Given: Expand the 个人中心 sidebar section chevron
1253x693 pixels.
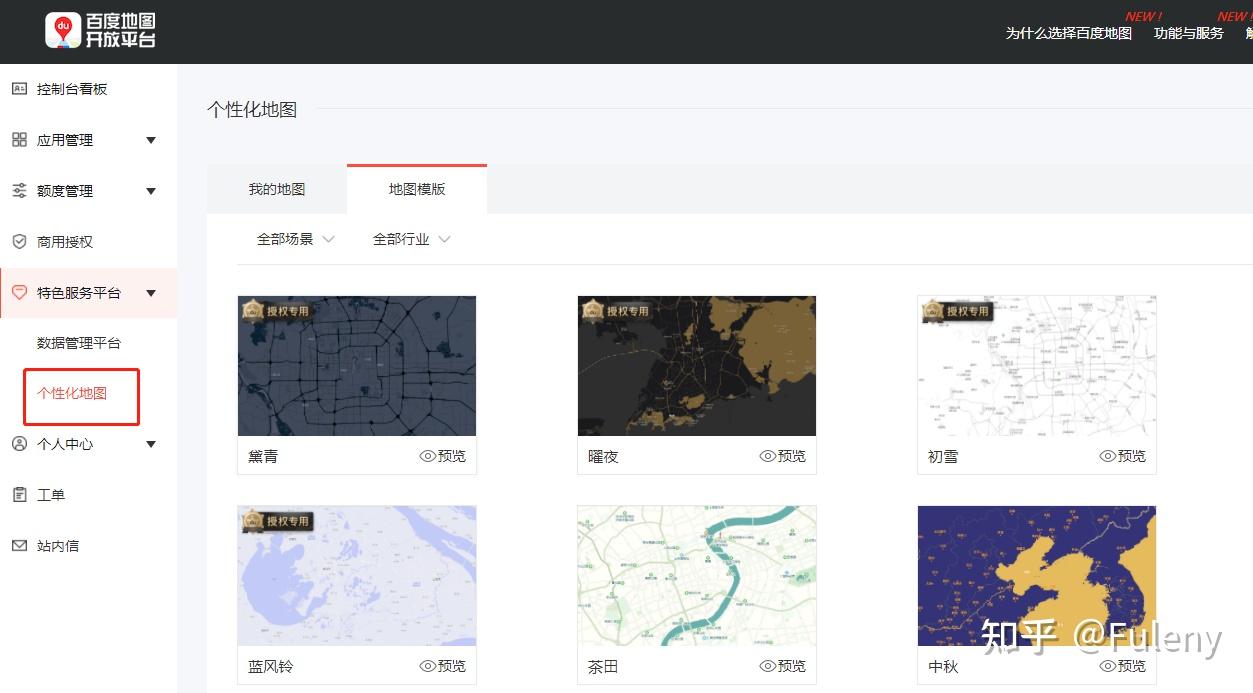Looking at the screenshot, I should pos(151,444).
